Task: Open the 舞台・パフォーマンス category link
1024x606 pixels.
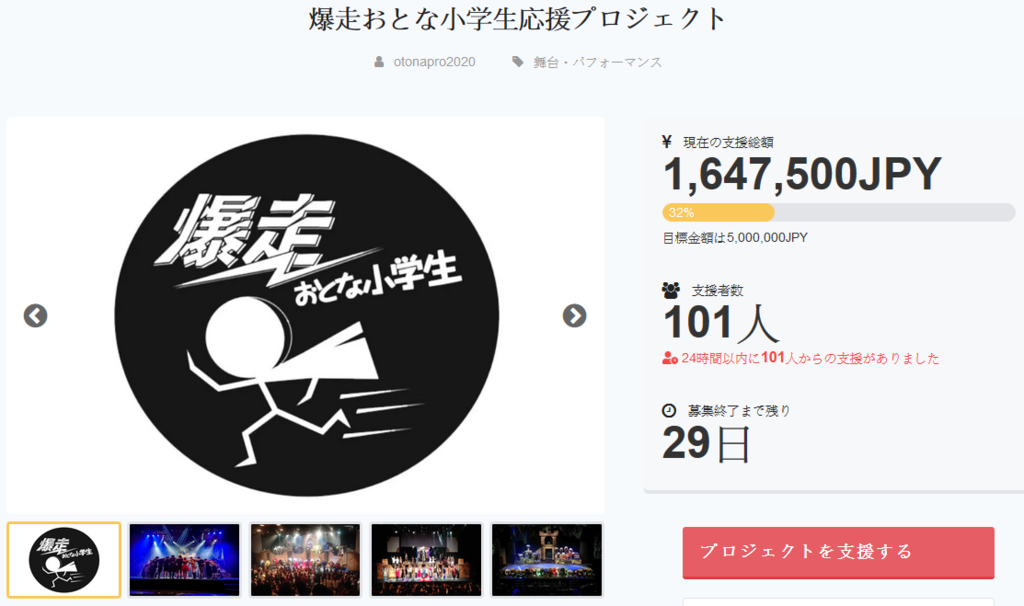Action: 597,62
